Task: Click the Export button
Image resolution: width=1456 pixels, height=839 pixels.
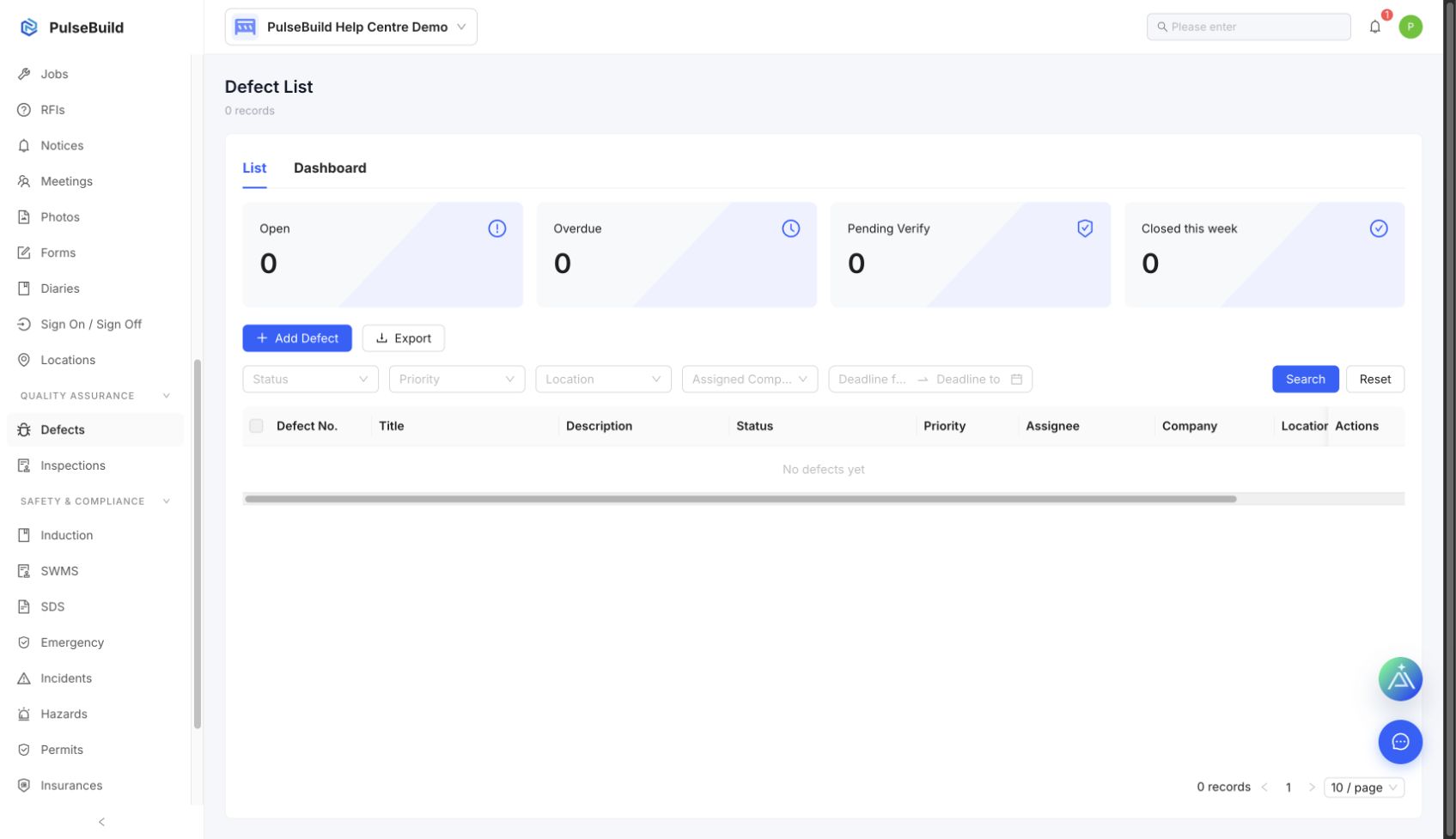Action: pos(404,338)
